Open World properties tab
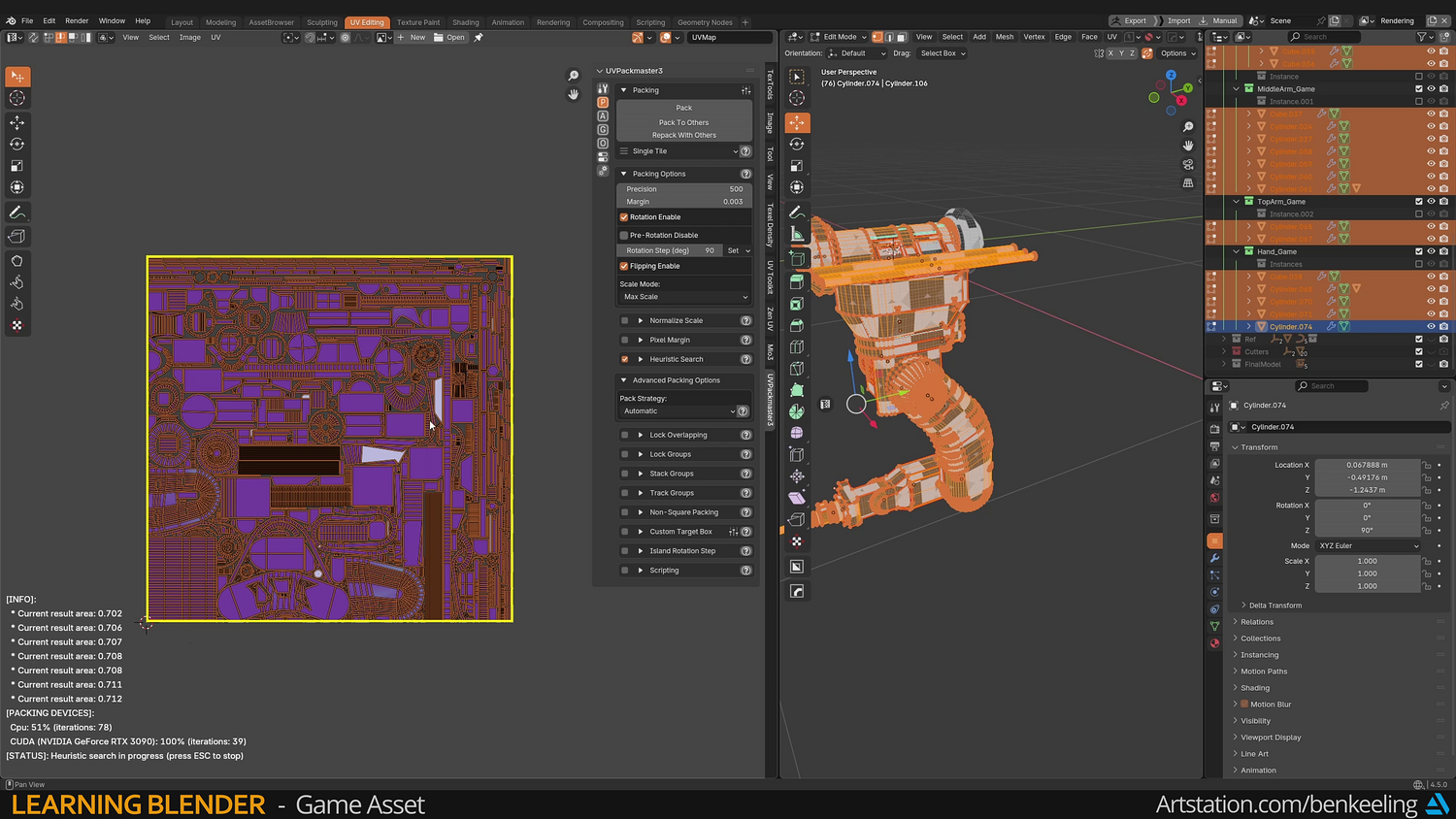Screen dimensions: 1456x819 (1215, 498)
